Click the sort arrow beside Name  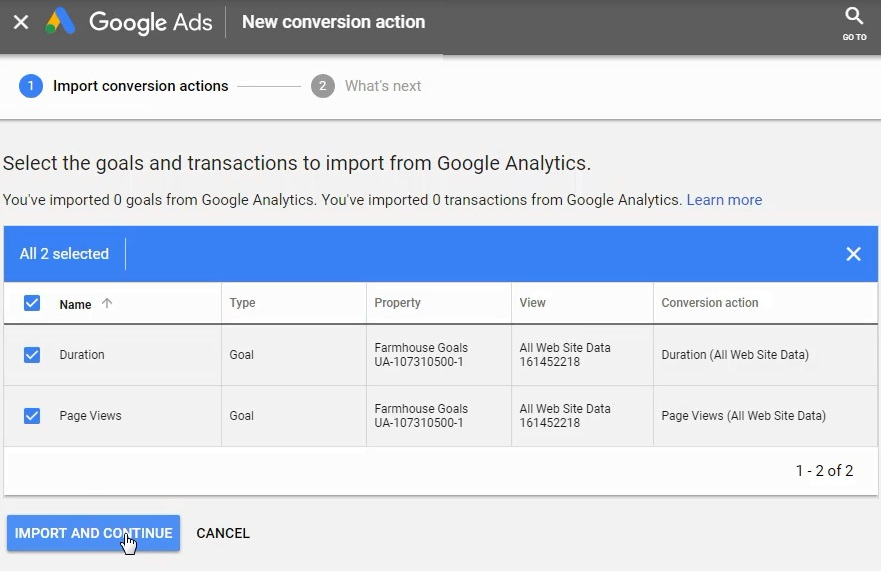107,303
